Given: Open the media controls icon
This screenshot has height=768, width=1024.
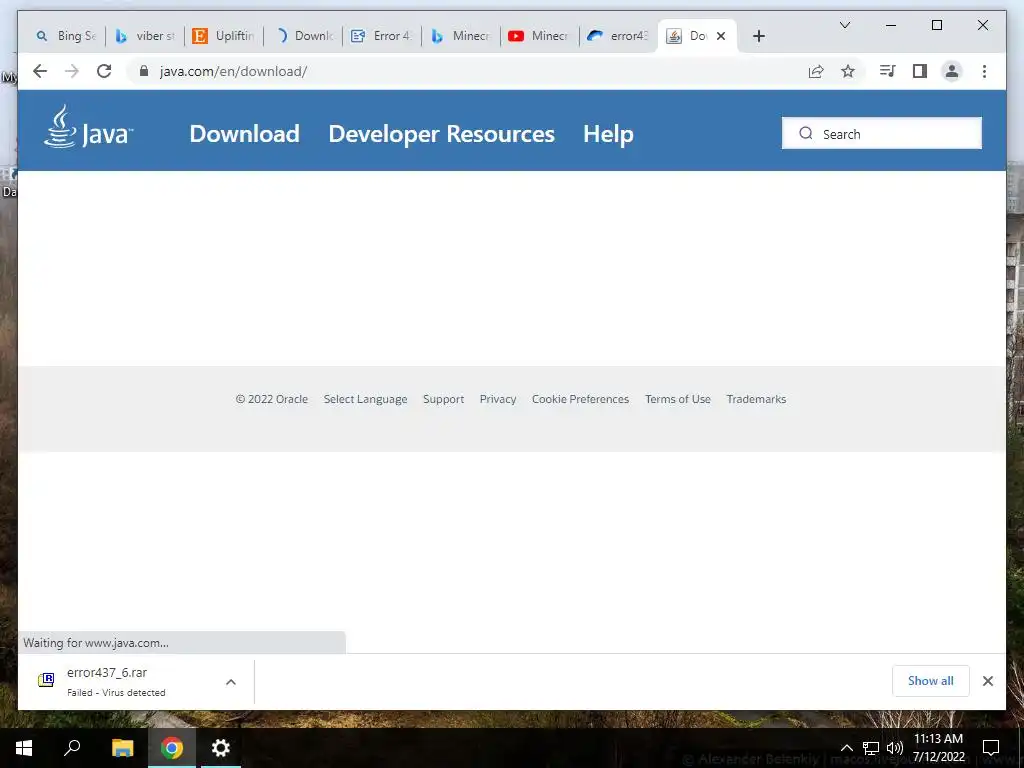Looking at the screenshot, I should click(888, 71).
